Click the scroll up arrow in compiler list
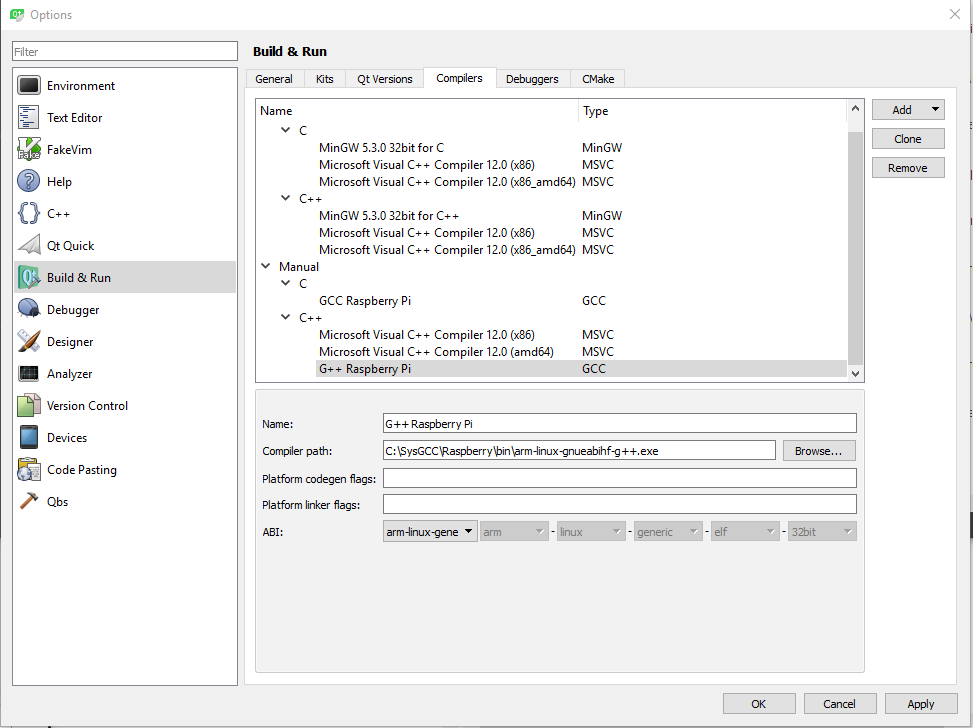973x728 pixels. pos(855,108)
